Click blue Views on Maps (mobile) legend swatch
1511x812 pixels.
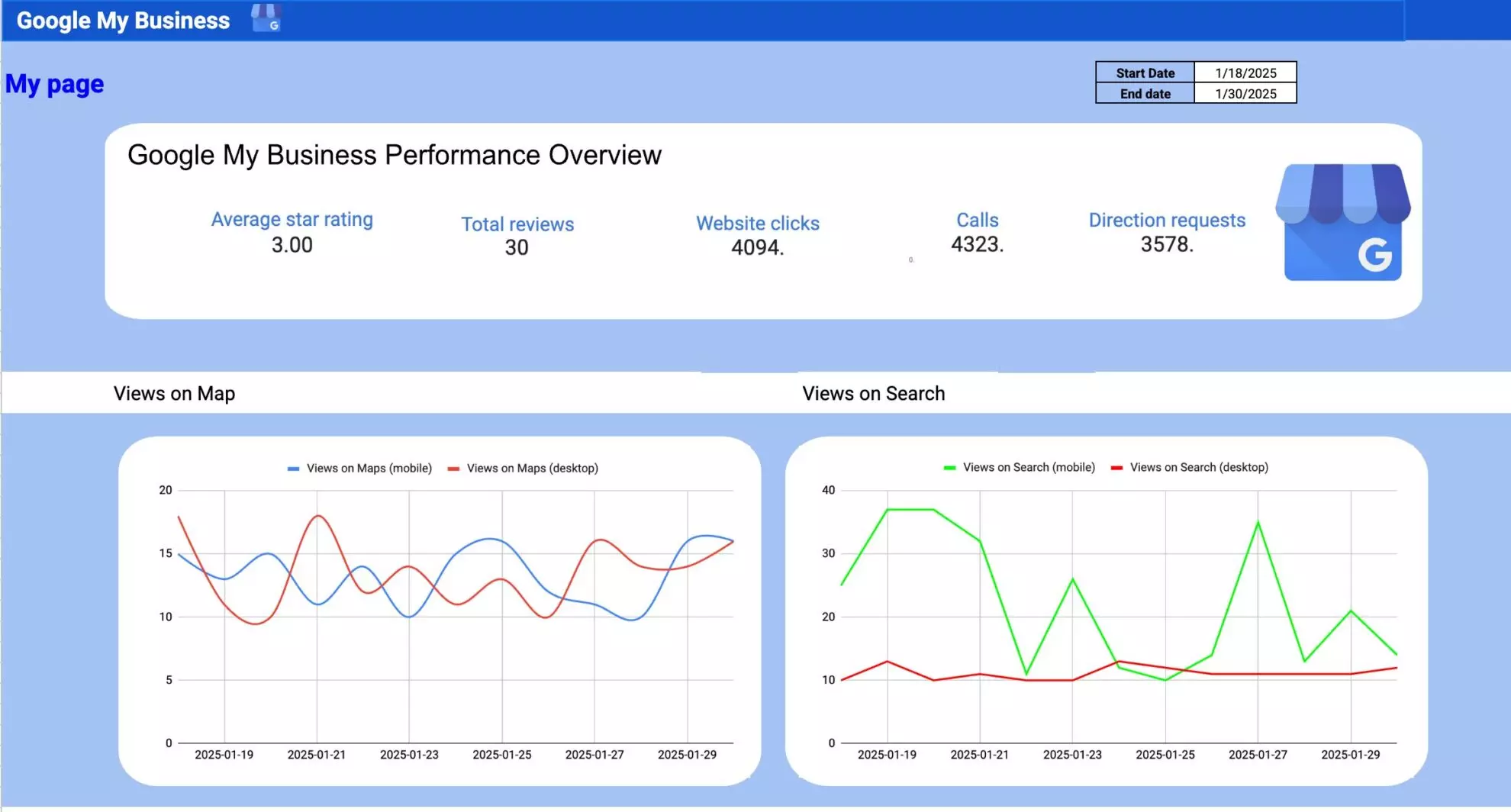[x=293, y=469]
